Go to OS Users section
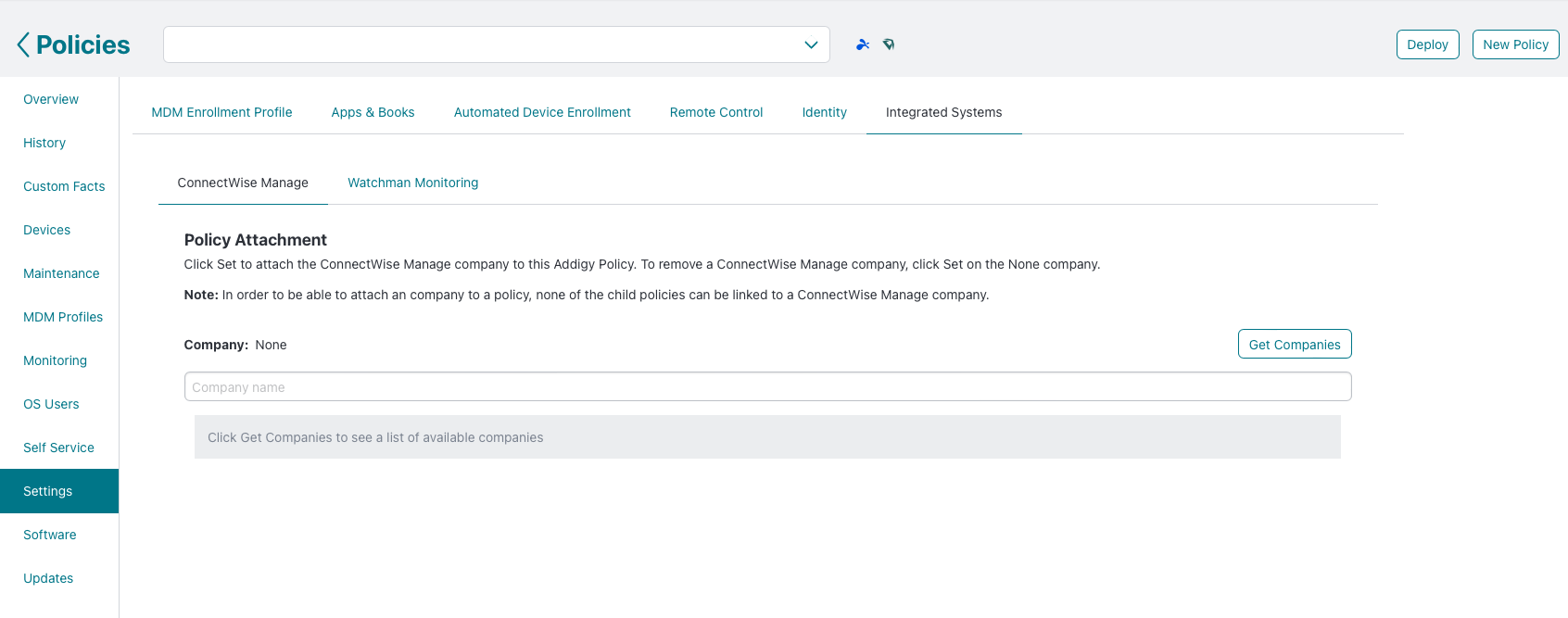1568x618 pixels. (x=51, y=404)
